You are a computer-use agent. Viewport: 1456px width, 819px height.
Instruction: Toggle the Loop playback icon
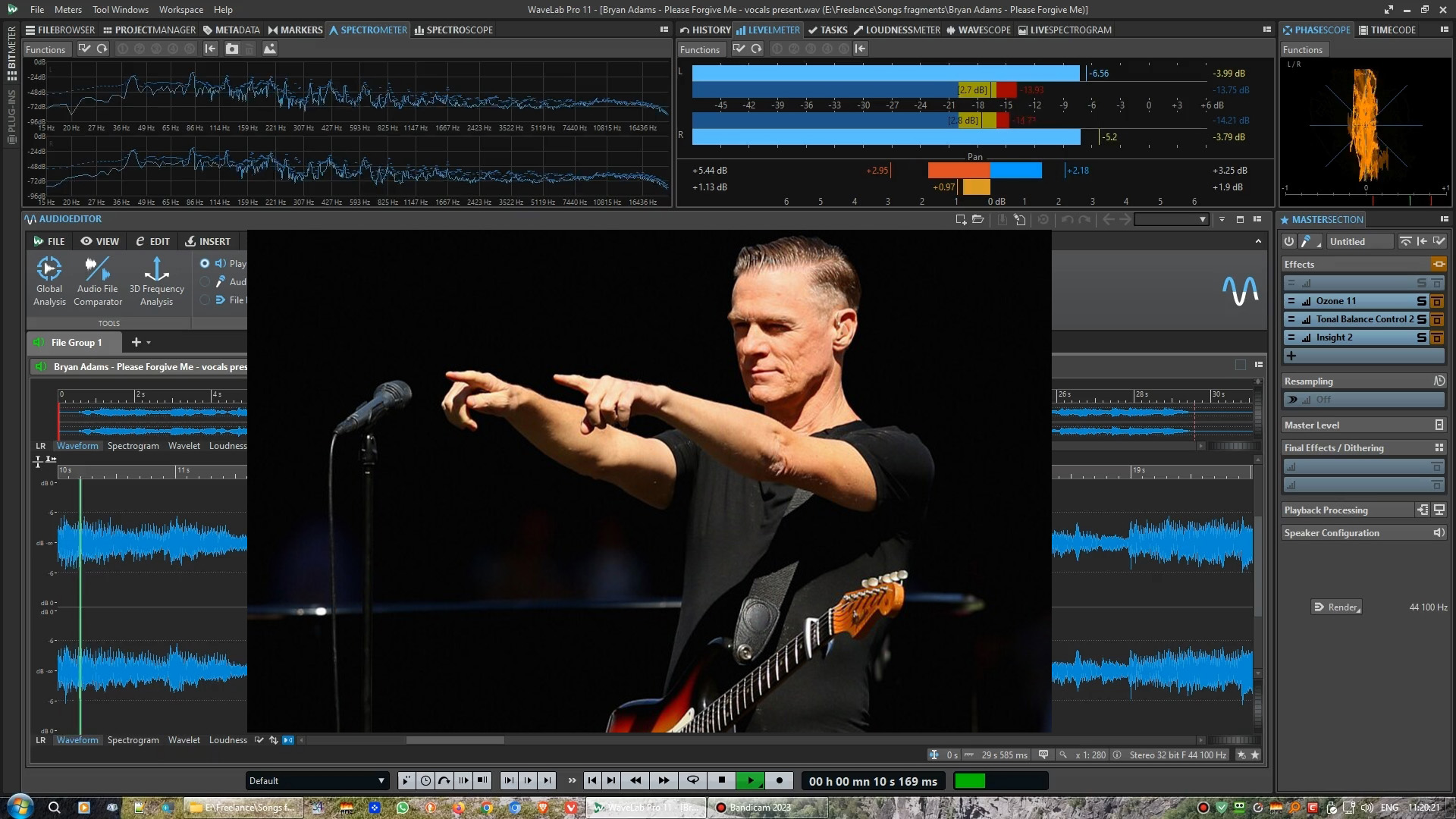click(x=692, y=780)
